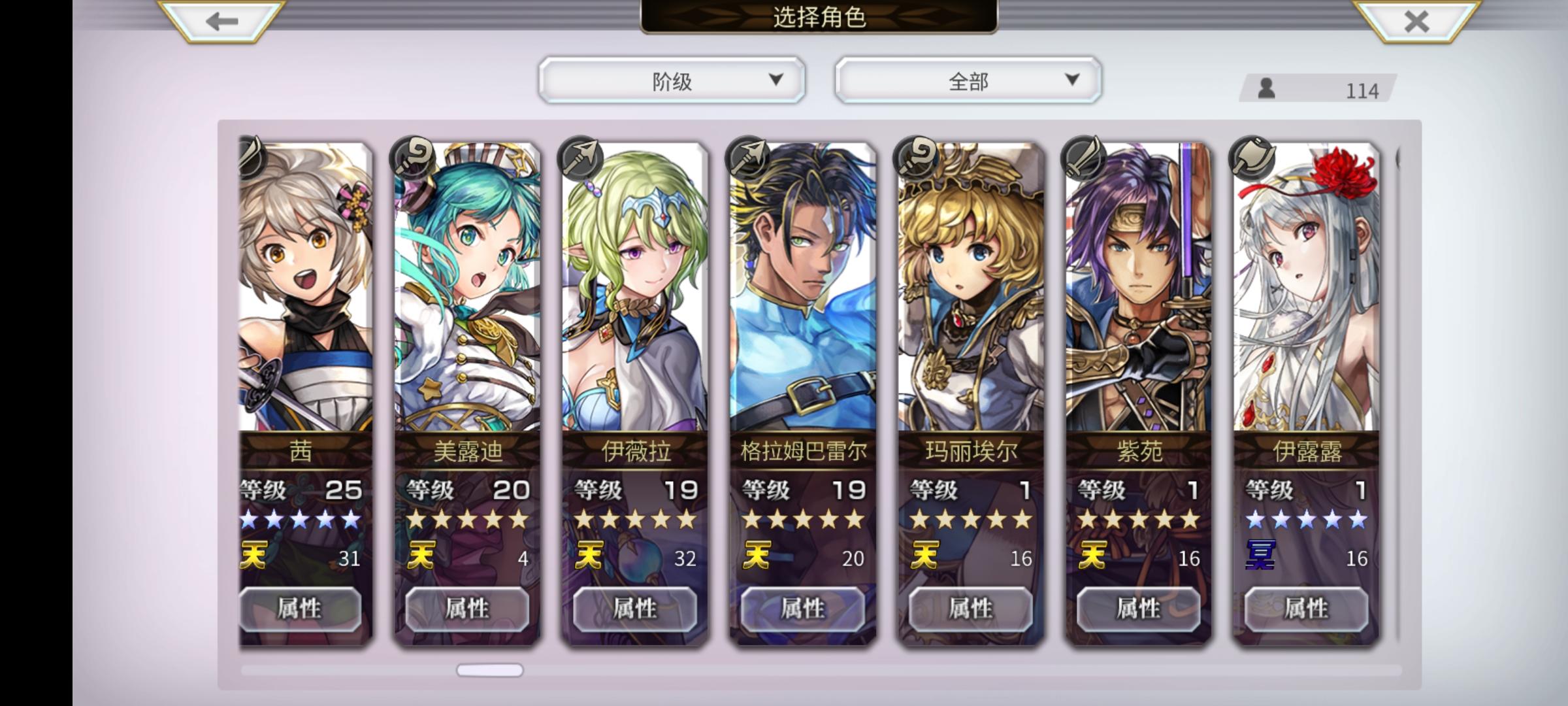The width and height of the screenshot is (1568, 706).
Task: Open the 阶级 sort dropdown
Action: [672, 80]
